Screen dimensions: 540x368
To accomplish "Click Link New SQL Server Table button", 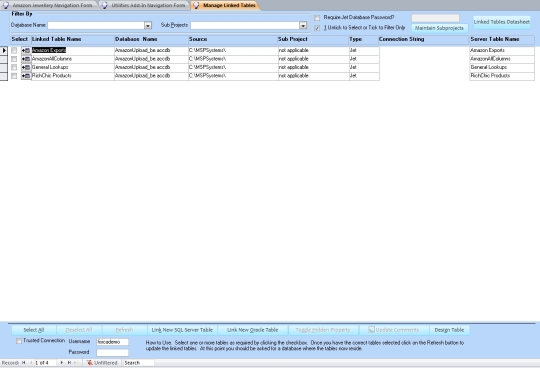I will (x=182, y=330).
